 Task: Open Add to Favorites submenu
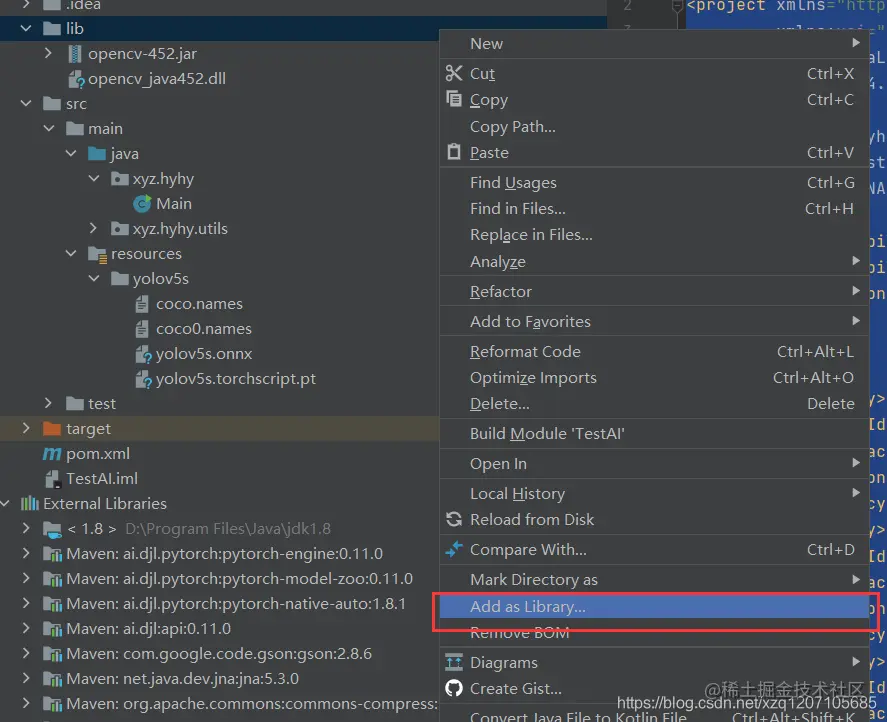coord(654,321)
